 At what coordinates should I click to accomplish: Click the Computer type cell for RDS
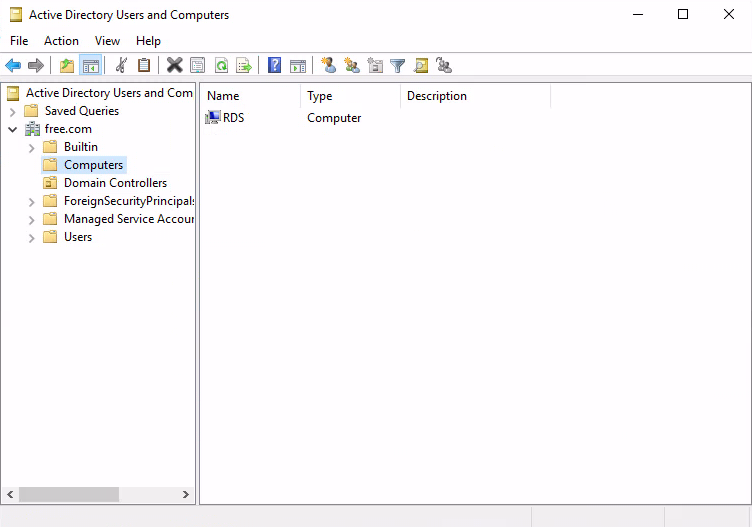click(334, 118)
